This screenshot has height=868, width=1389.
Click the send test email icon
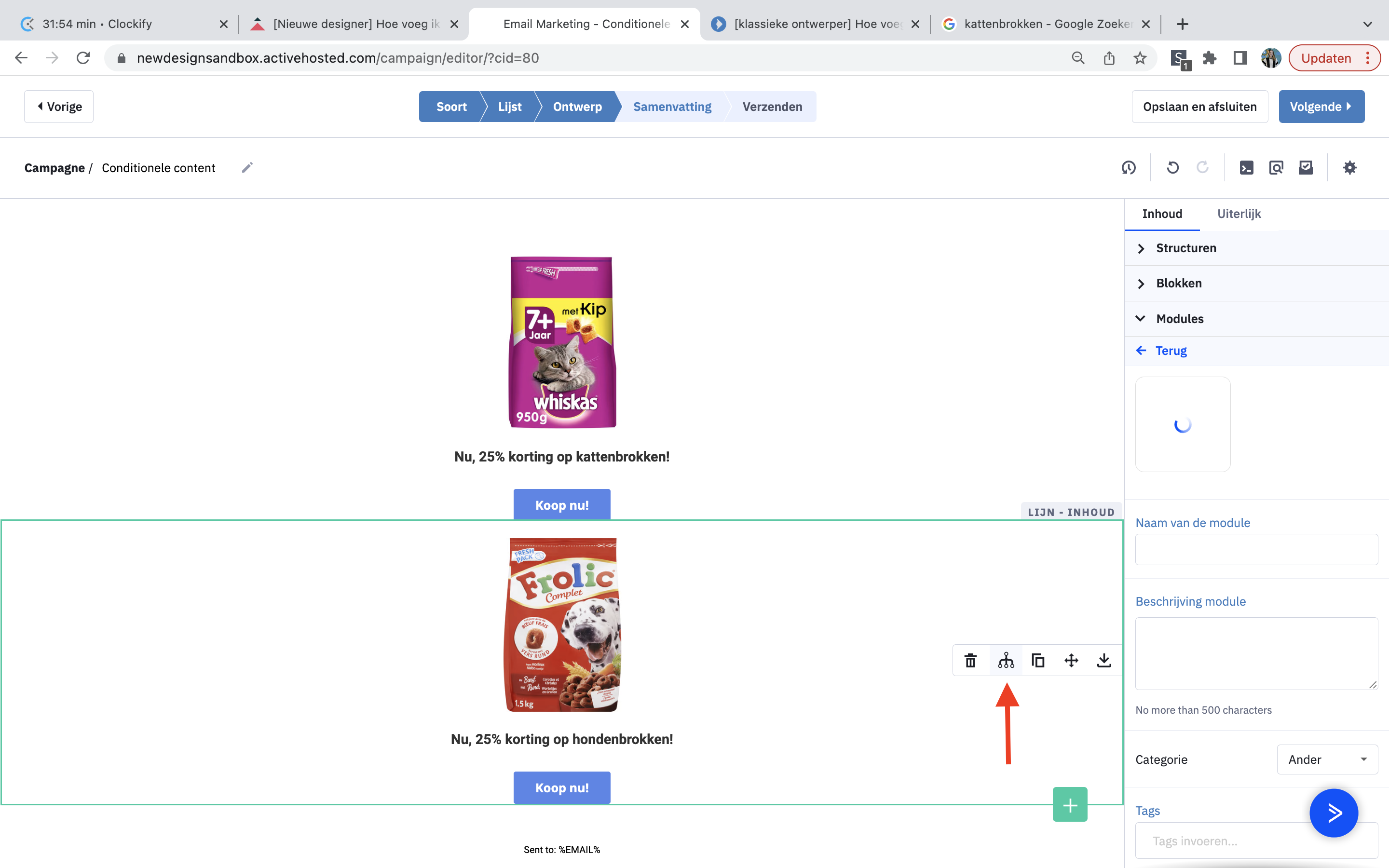pos(1306,168)
